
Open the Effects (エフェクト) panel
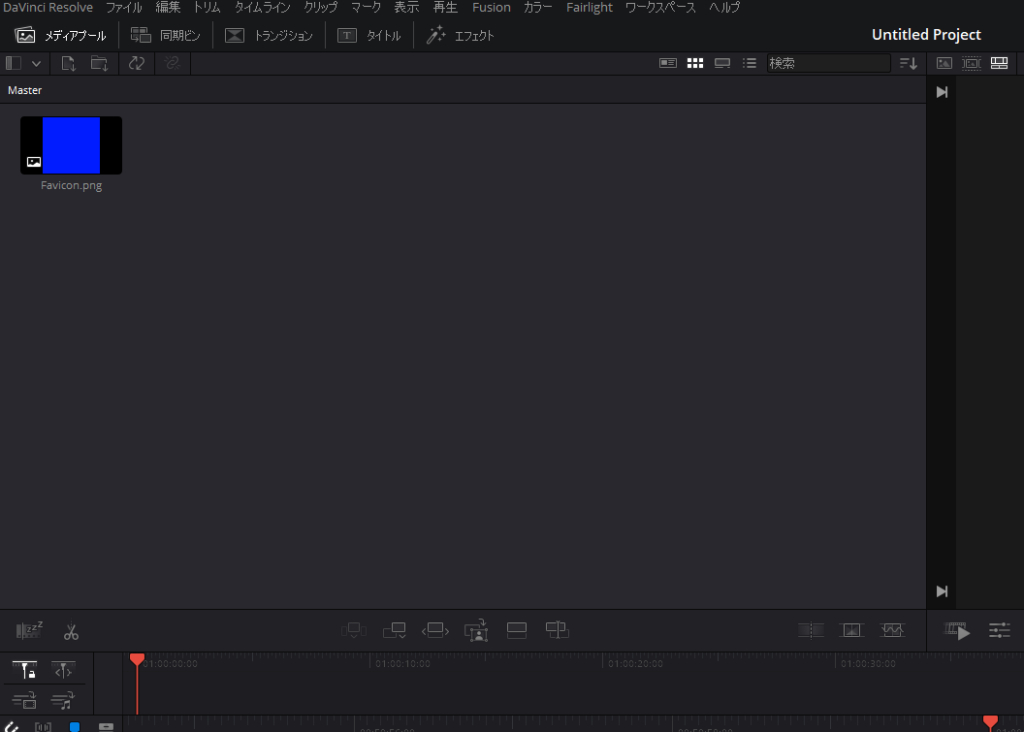[x=460, y=36]
